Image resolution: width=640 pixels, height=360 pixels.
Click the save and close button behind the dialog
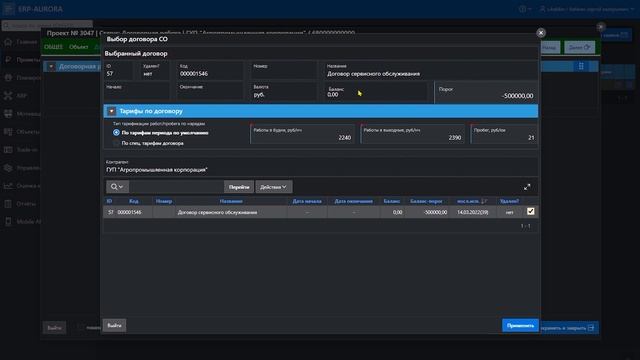[569, 328]
